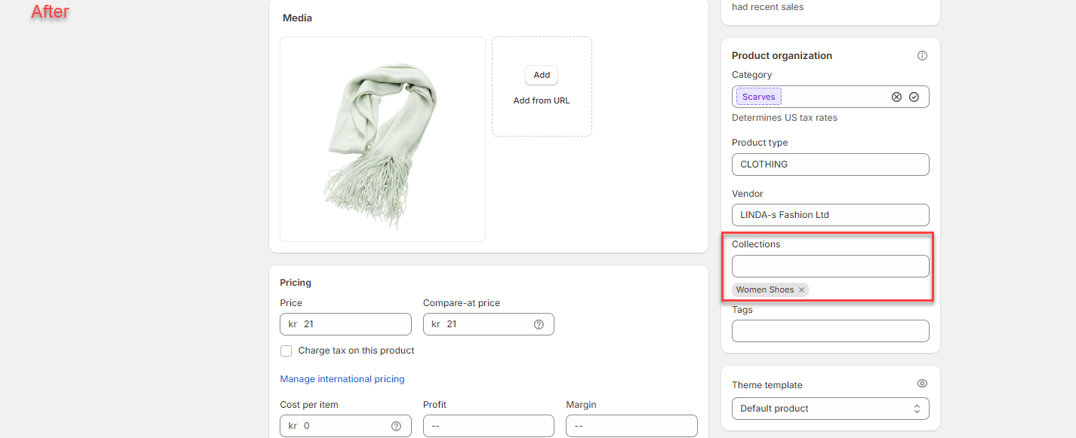Image resolution: width=1076 pixels, height=438 pixels.
Task: Edit the Vendor field LINDA-s Fashion Ltd
Action: 830,215
